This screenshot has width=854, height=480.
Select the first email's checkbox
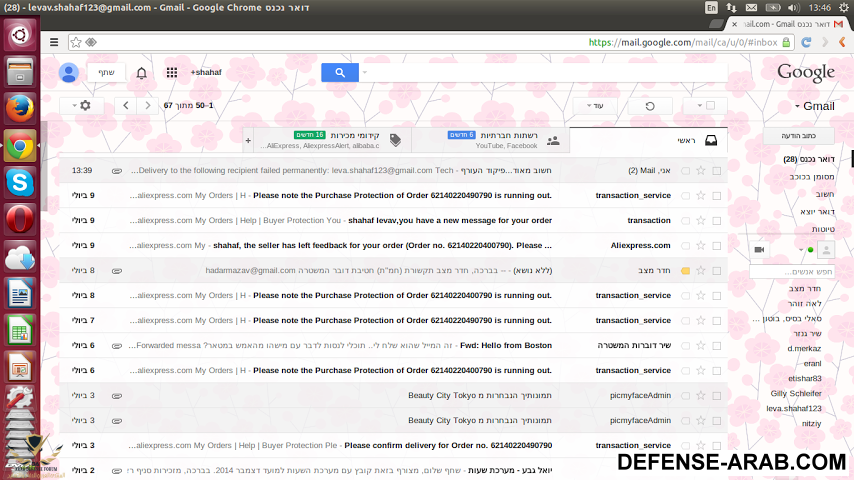[x=716, y=170]
